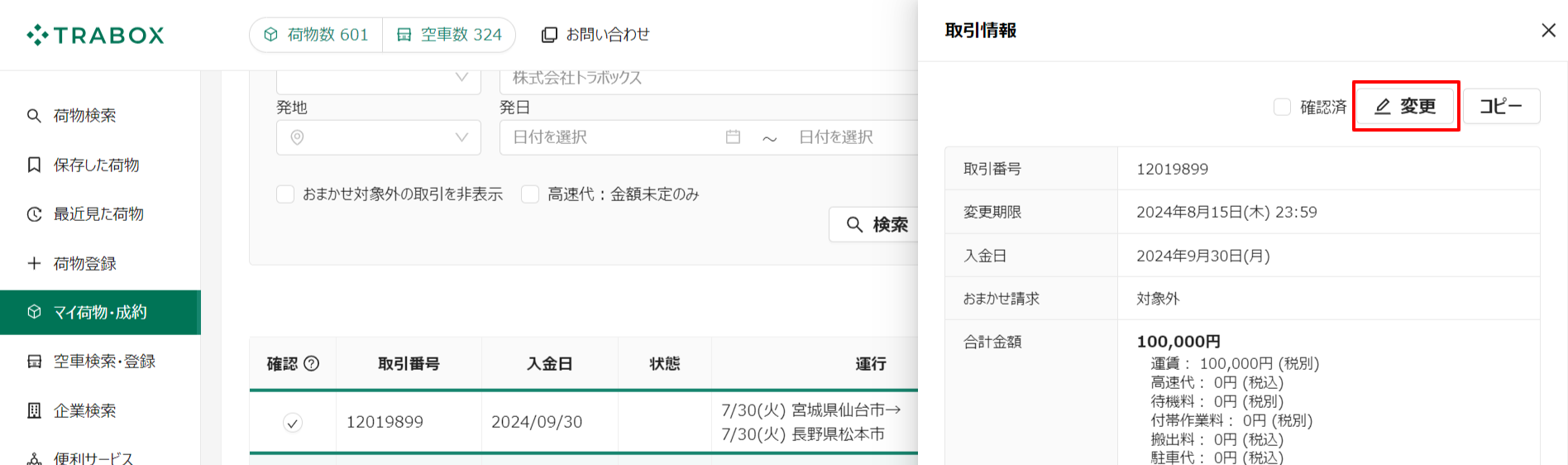Click 運賃： 100,000円 (税別) line

pyautogui.click(x=1235, y=363)
